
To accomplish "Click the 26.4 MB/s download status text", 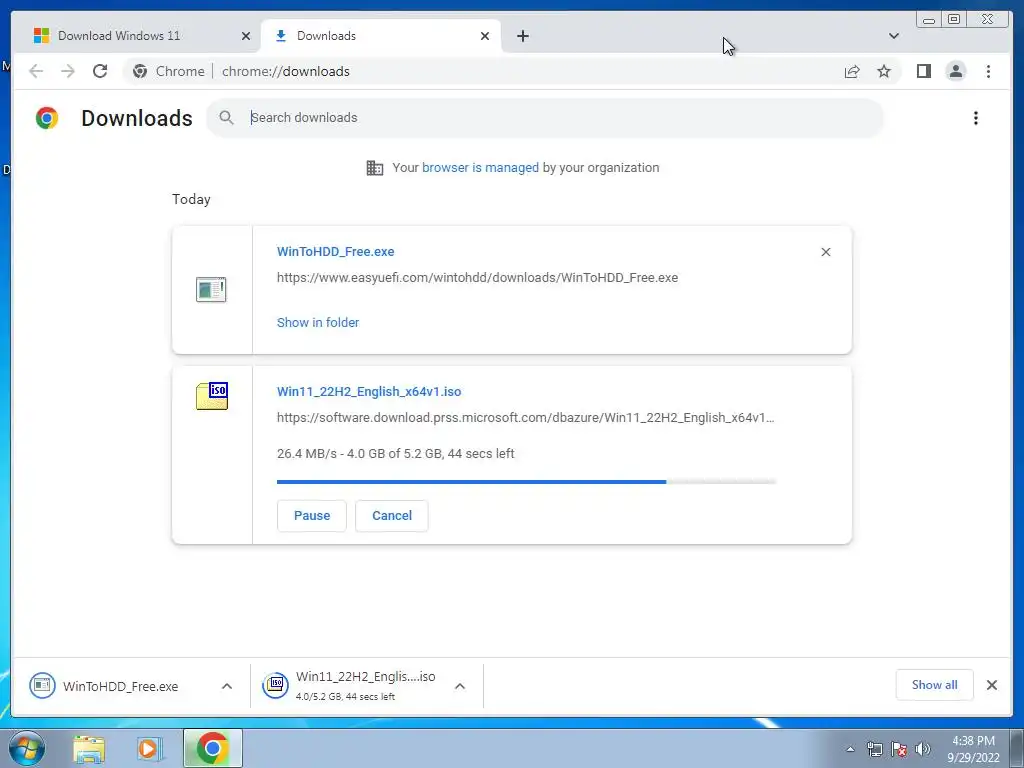I will [x=396, y=454].
